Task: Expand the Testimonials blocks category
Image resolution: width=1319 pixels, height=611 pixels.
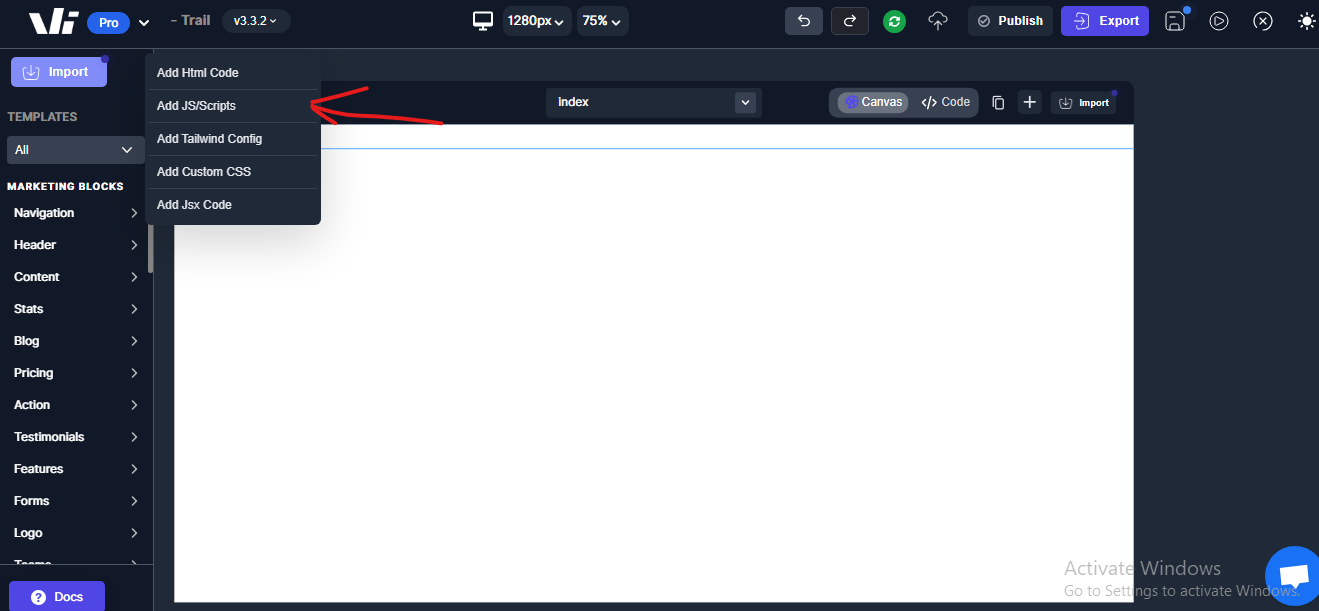Action: pos(76,437)
